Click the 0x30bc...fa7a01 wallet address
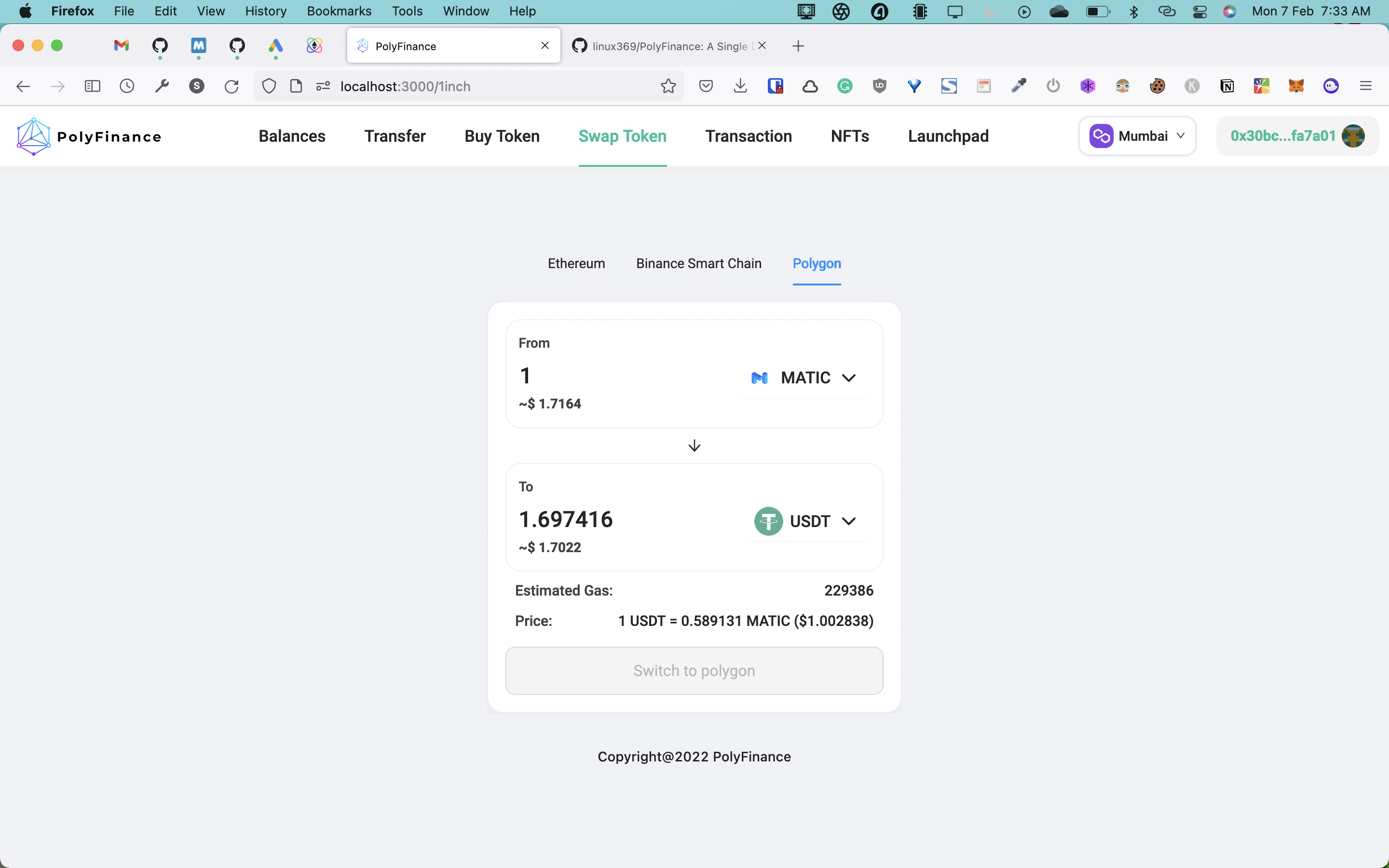The image size is (1389, 868). (1283, 136)
